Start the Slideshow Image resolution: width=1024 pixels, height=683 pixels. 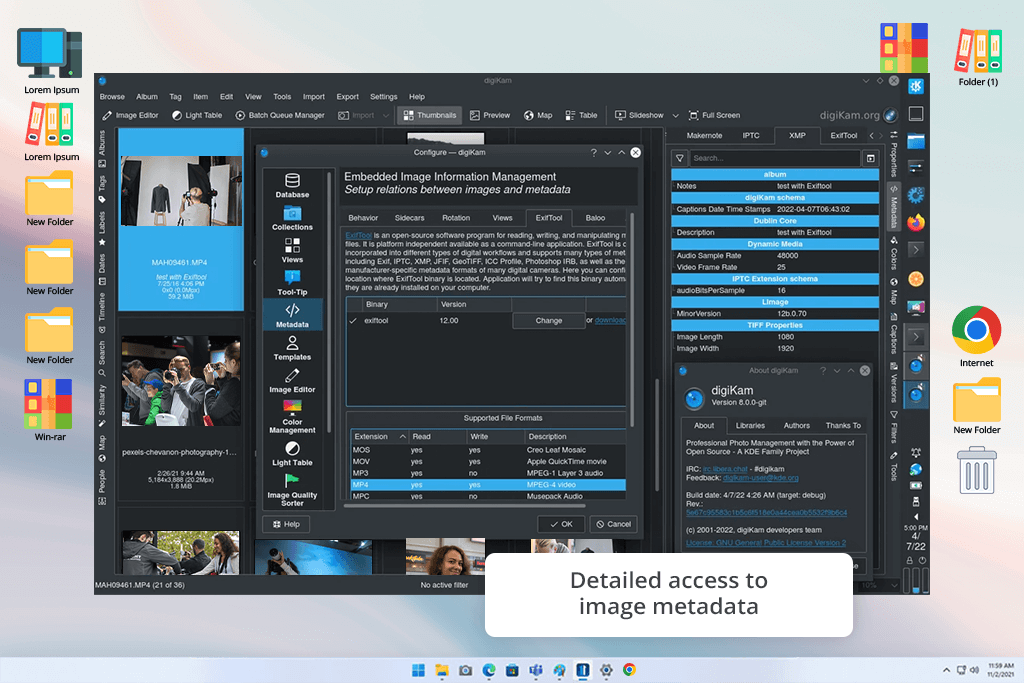[x=639, y=116]
